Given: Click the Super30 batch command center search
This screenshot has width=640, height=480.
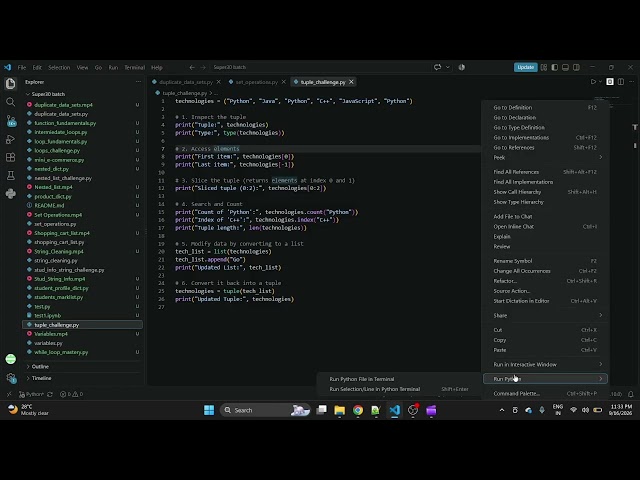Looking at the screenshot, I should [x=318, y=67].
